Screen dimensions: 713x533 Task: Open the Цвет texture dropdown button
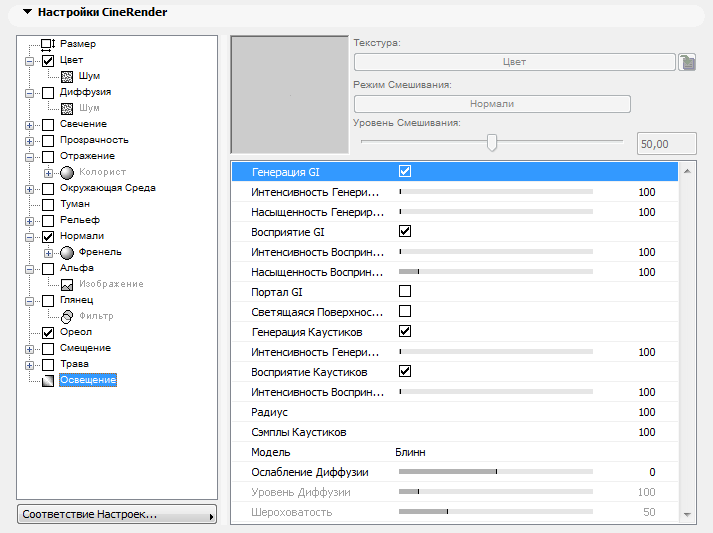(514, 62)
